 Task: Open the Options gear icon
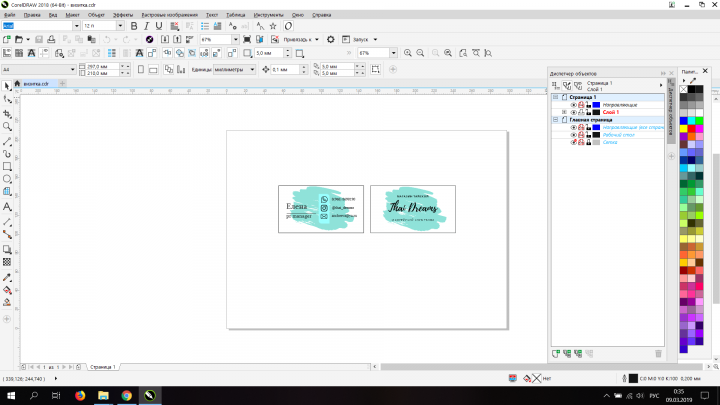[x=331, y=39]
